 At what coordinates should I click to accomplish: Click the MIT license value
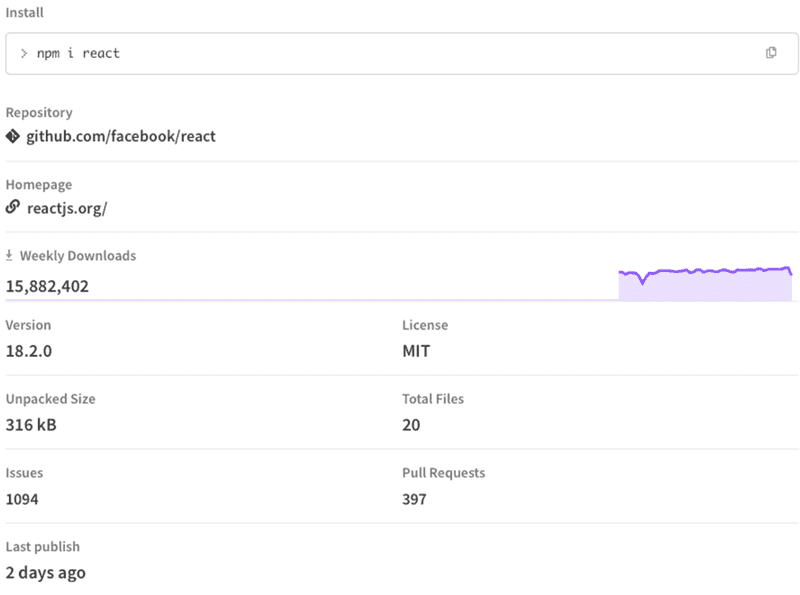click(414, 351)
